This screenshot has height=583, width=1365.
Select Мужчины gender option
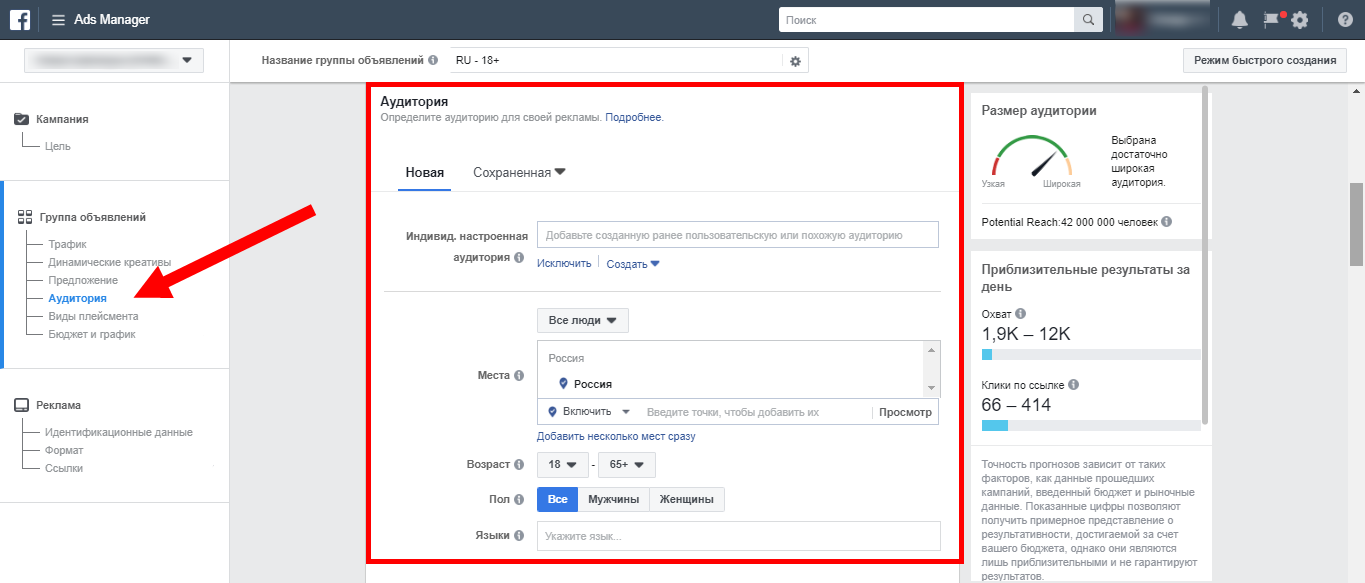pos(613,499)
